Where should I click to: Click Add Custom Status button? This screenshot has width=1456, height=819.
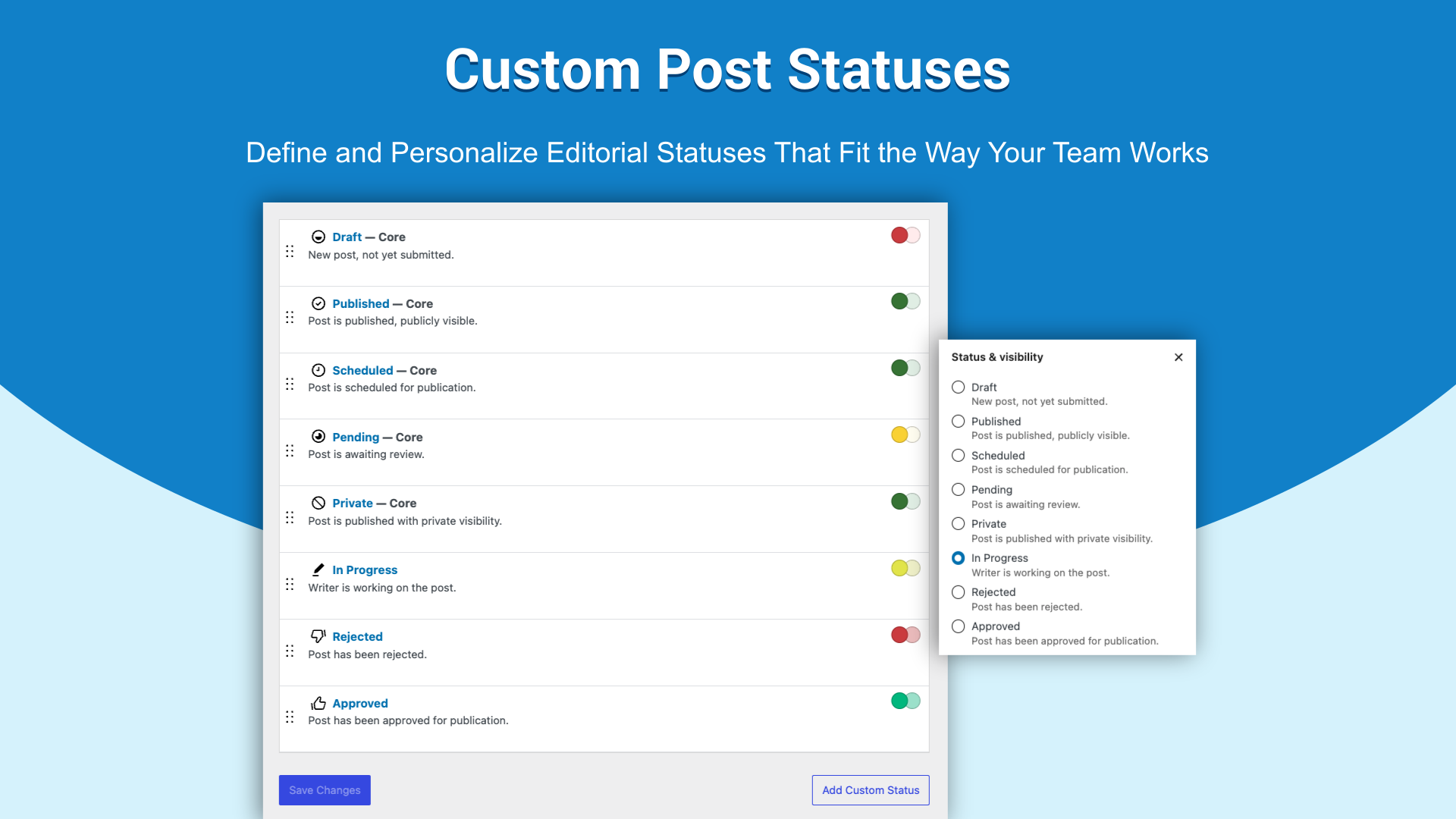tap(871, 790)
